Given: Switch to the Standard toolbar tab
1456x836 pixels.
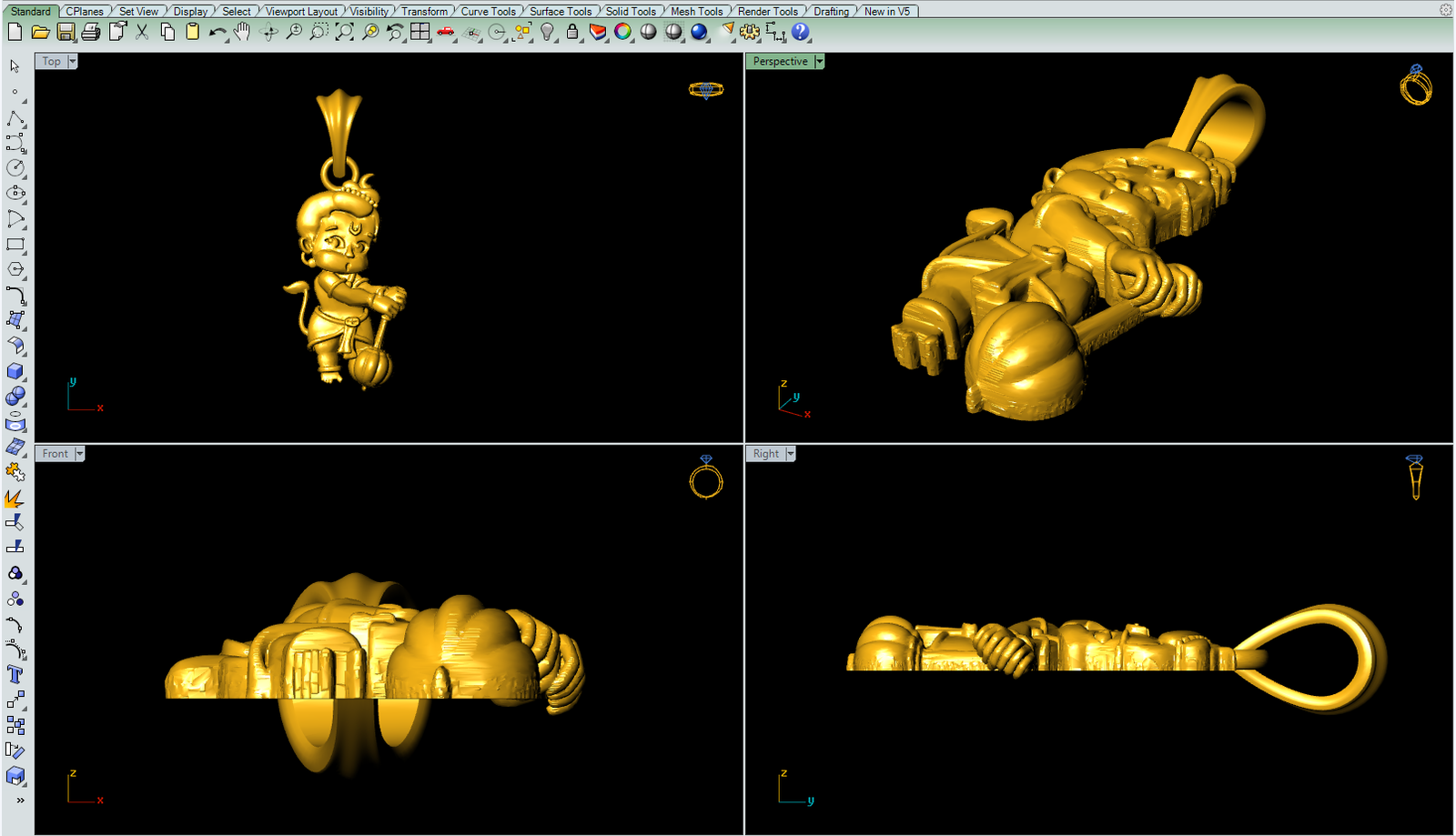Looking at the screenshot, I should click(31, 11).
